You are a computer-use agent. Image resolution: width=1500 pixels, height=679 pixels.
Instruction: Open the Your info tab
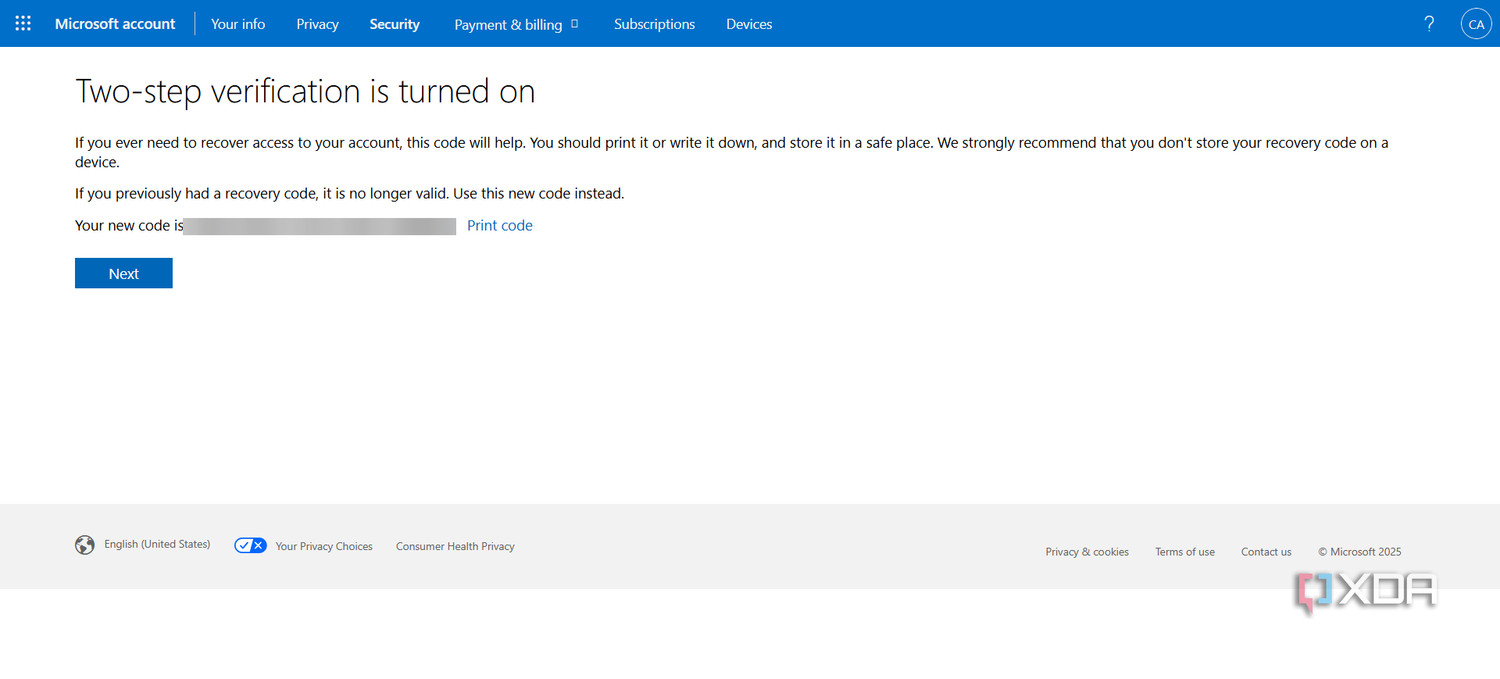(x=238, y=24)
